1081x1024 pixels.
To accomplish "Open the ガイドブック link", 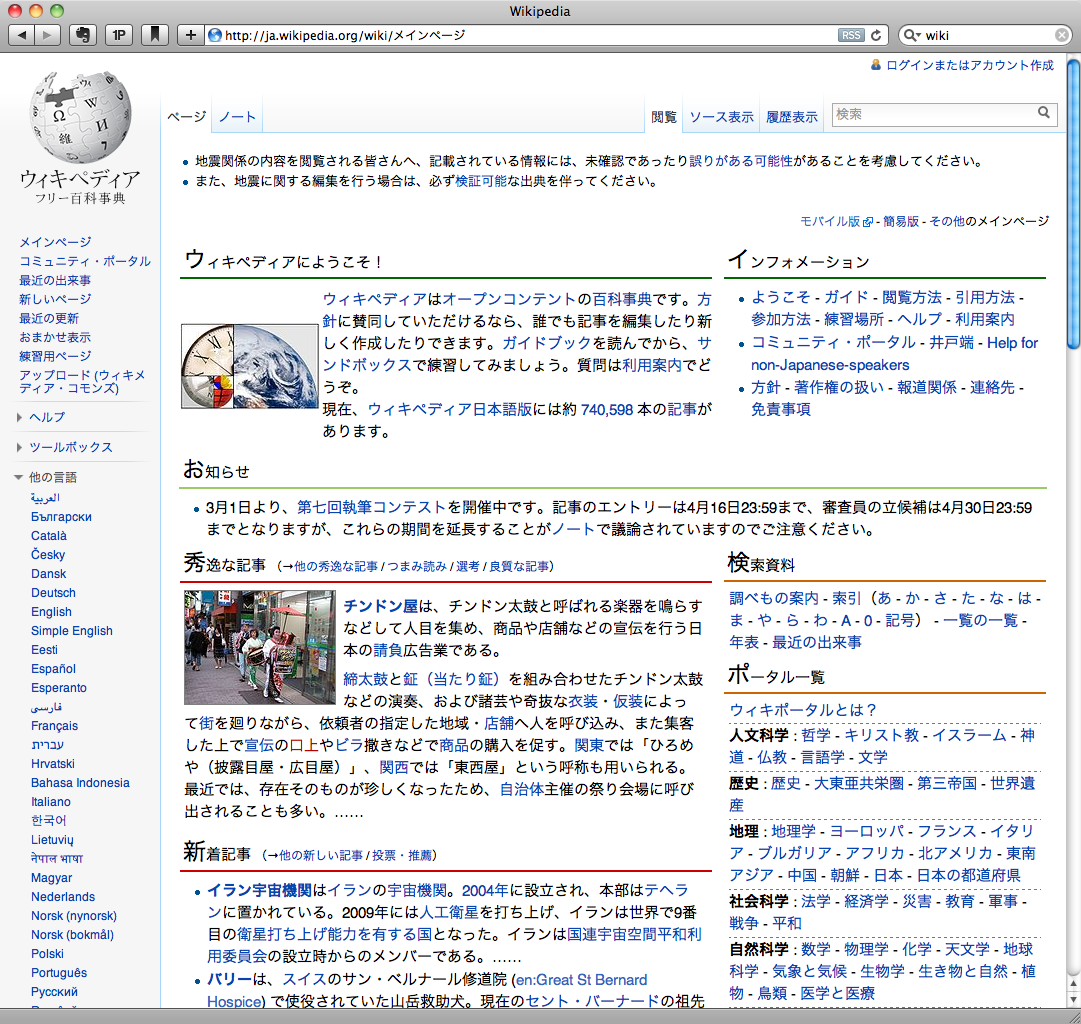I will [x=547, y=343].
